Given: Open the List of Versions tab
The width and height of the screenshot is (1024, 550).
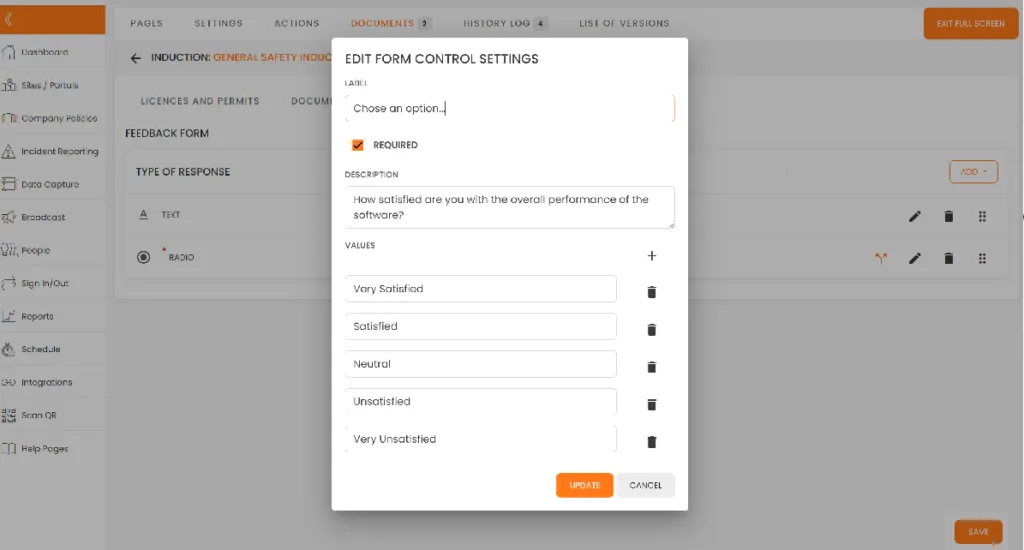Looking at the screenshot, I should [624, 23].
